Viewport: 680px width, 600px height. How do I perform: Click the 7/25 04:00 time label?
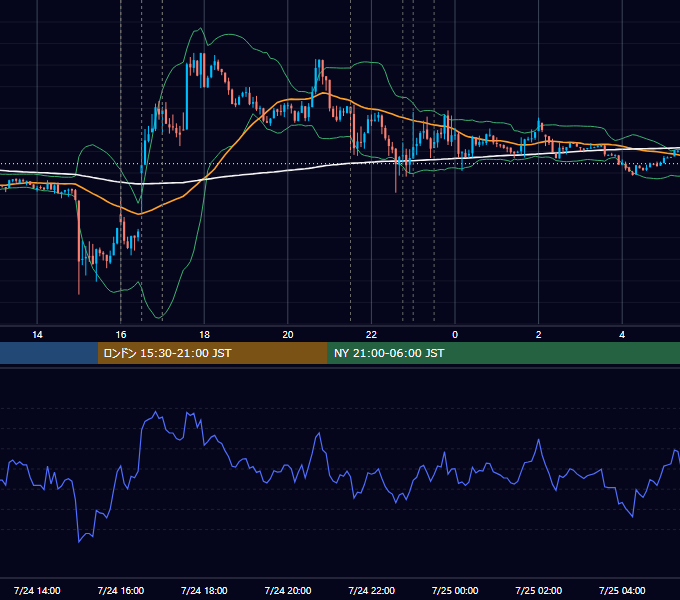622,590
